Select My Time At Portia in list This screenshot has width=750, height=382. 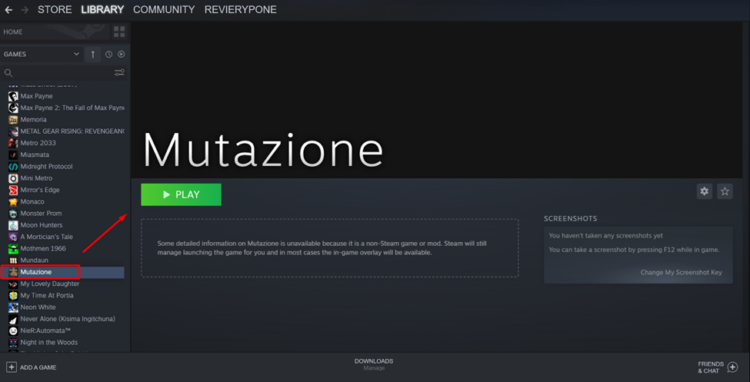(x=66, y=295)
